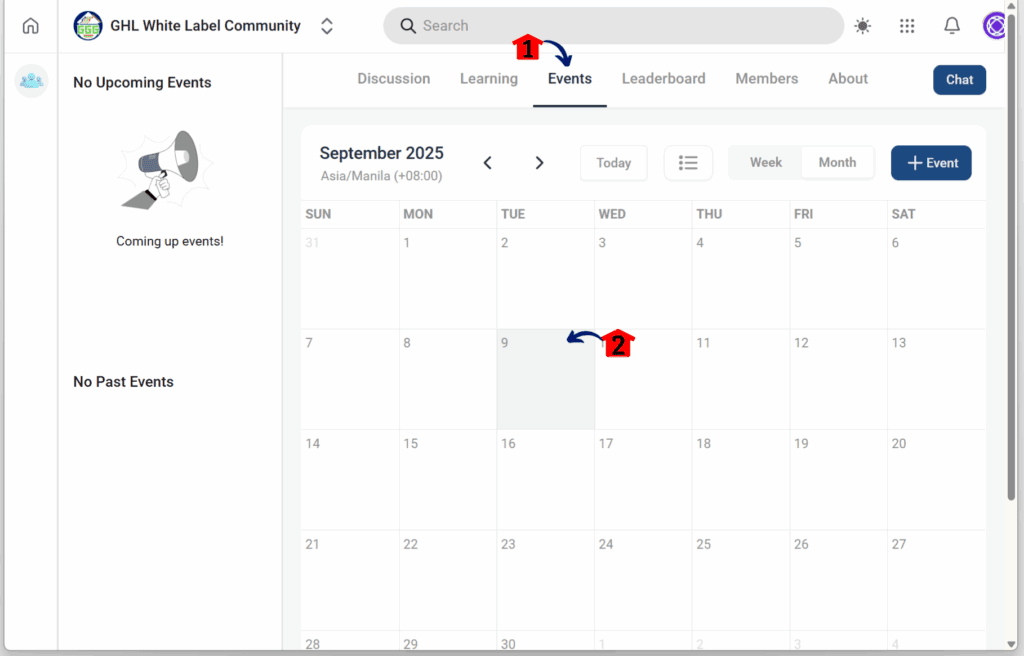The width and height of the screenshot is (1024, 656).
Task: Open the user profile avatar
Action: coord(995,26)
